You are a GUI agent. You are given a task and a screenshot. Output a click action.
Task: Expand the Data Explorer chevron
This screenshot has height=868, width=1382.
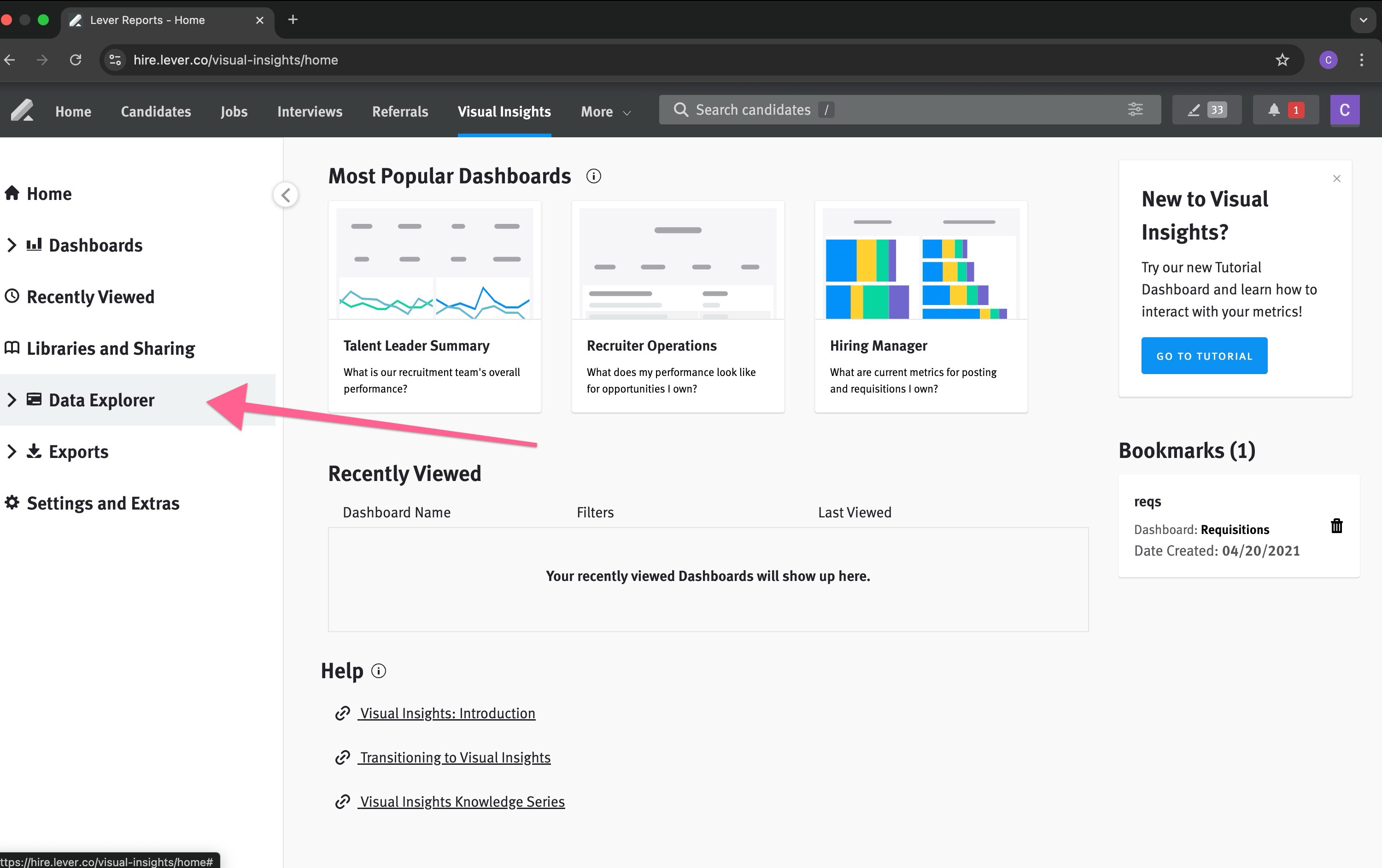click(12, 399)
